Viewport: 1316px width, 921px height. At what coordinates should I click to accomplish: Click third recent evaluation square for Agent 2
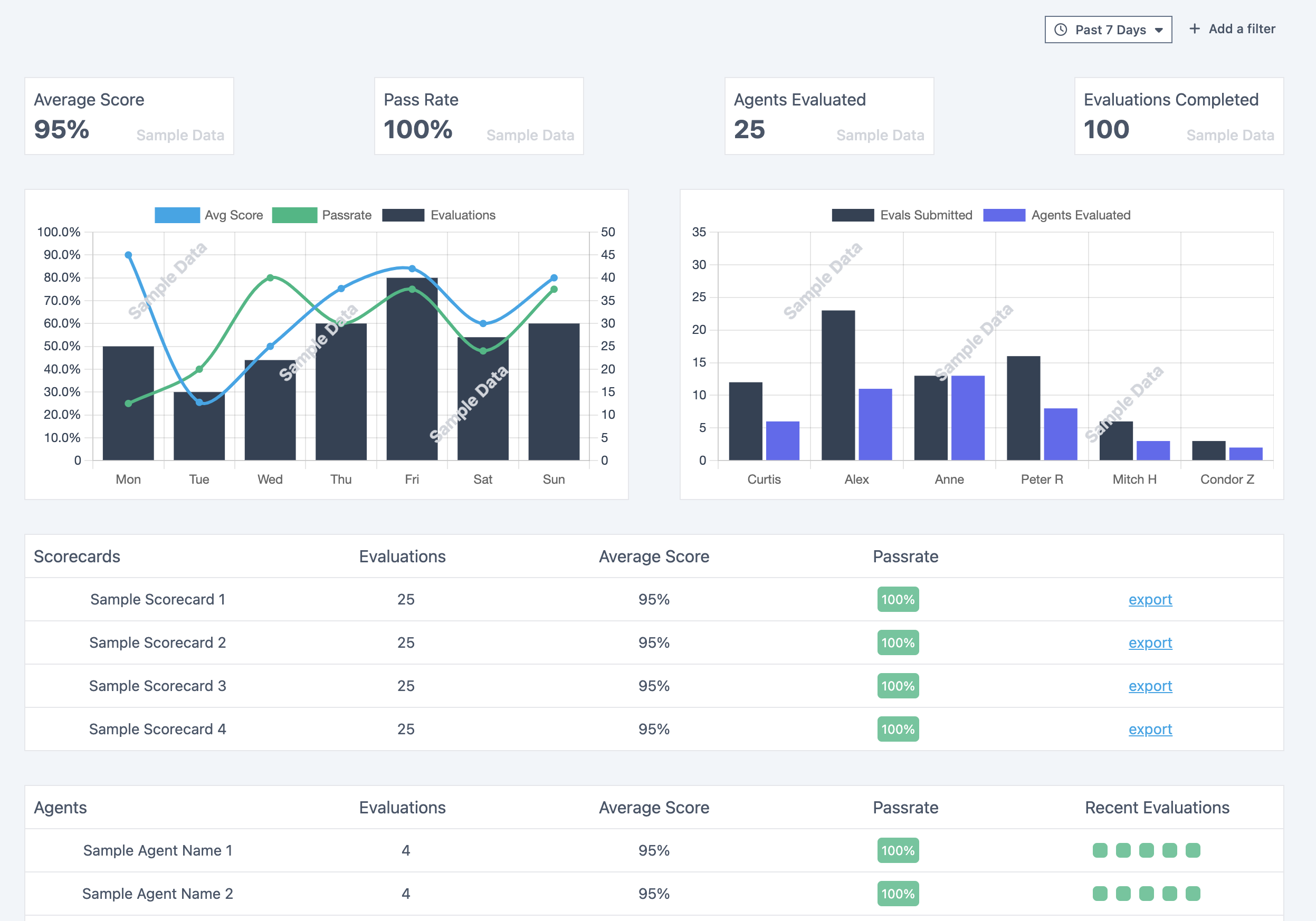point(1146,894)
